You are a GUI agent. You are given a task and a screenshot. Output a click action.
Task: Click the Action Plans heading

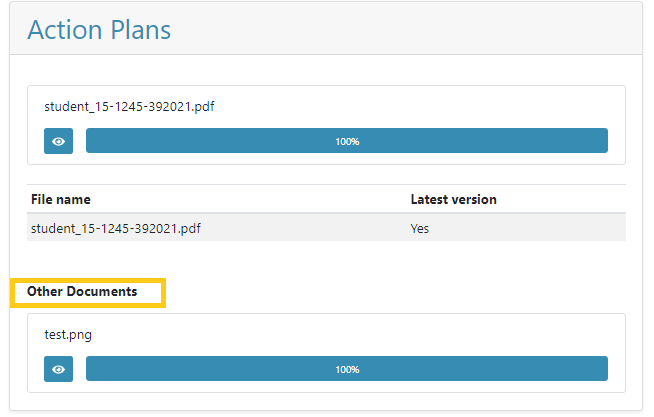click(99, 30)
